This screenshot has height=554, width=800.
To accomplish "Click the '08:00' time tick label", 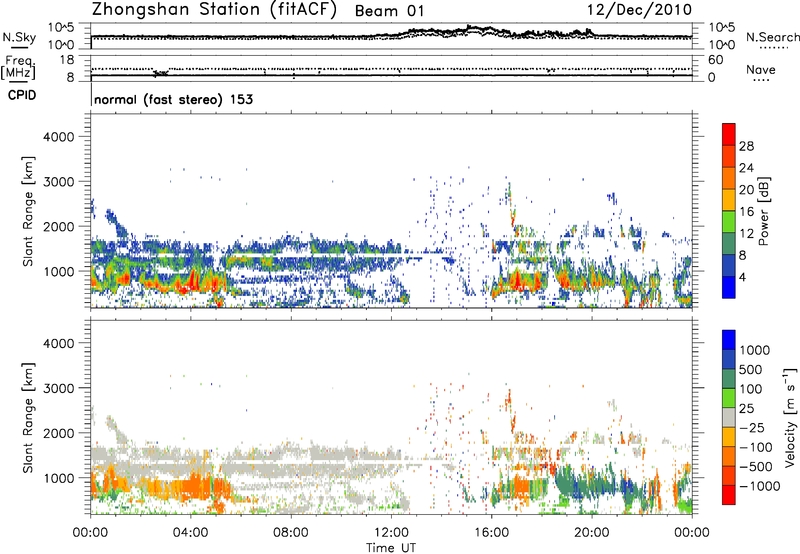I will pos(290,533).
